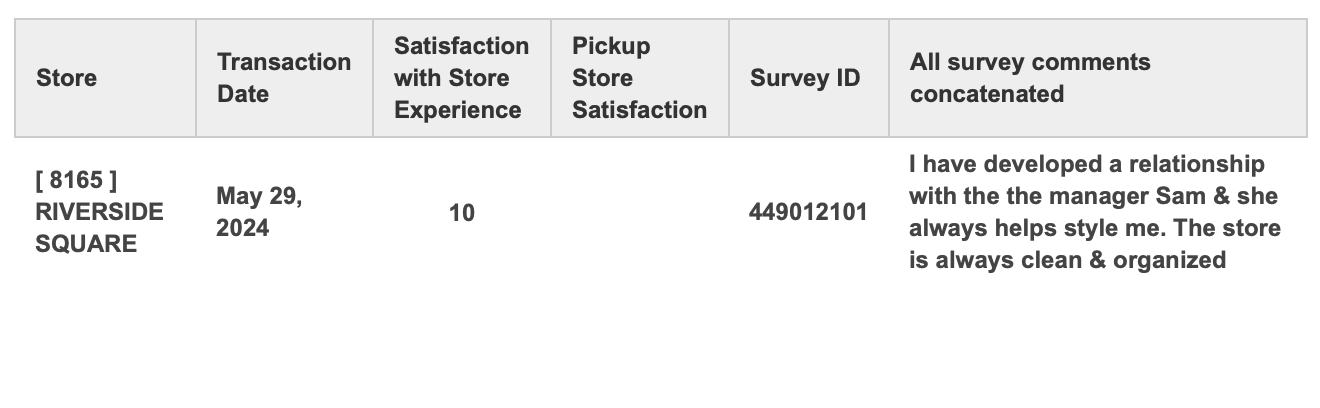Click the Satisfaction with Store Experience header
The image size is (1320, 408).
point(461,78)
